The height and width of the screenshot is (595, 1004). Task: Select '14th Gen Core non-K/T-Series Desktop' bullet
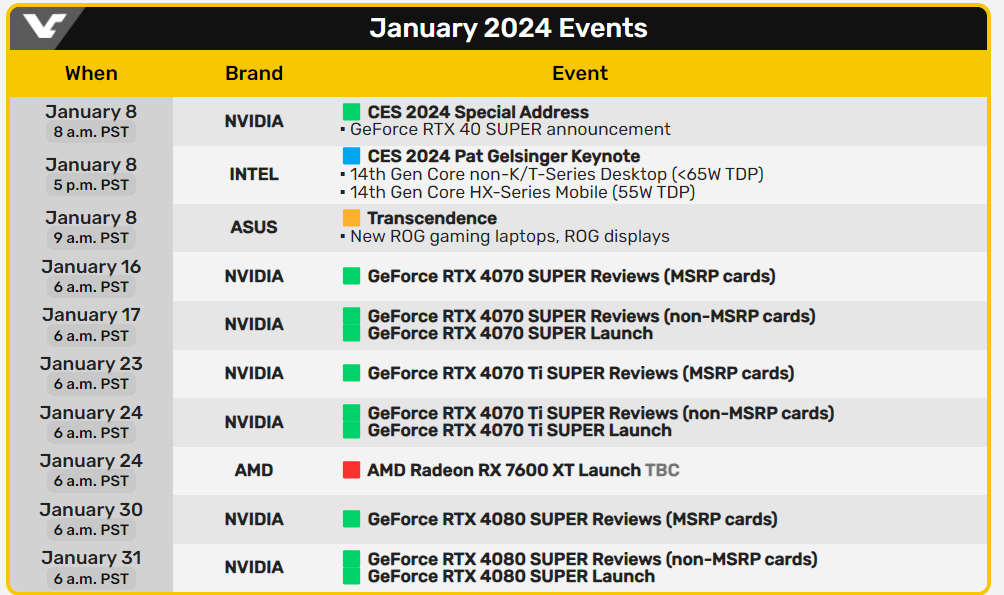point(556,174)
